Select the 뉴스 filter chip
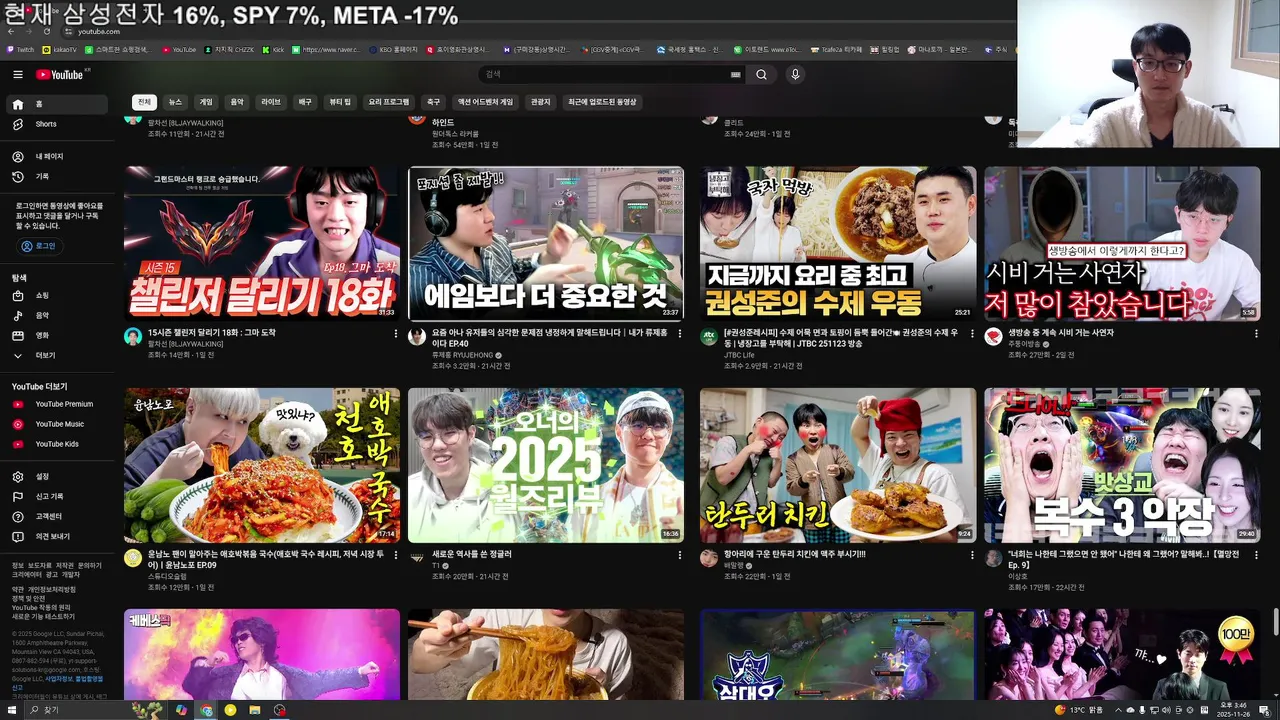The width and height of the screenshot is (1280, 720). tap(175, 102)
